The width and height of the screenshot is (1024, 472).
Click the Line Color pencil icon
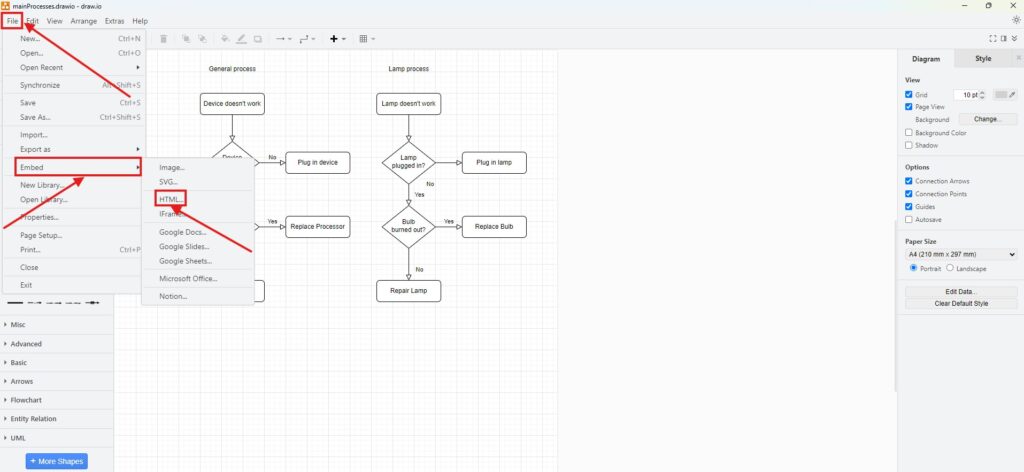pyautogui.click(x=242, y=39)
